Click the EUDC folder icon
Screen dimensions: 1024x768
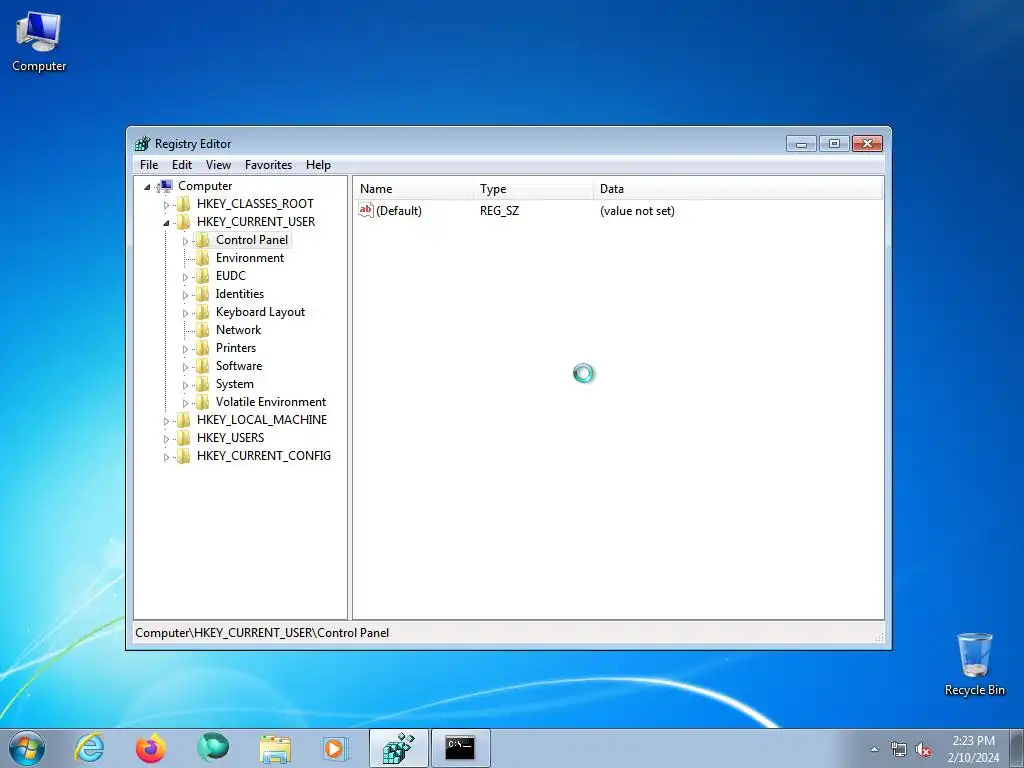[x=203, y=276]
